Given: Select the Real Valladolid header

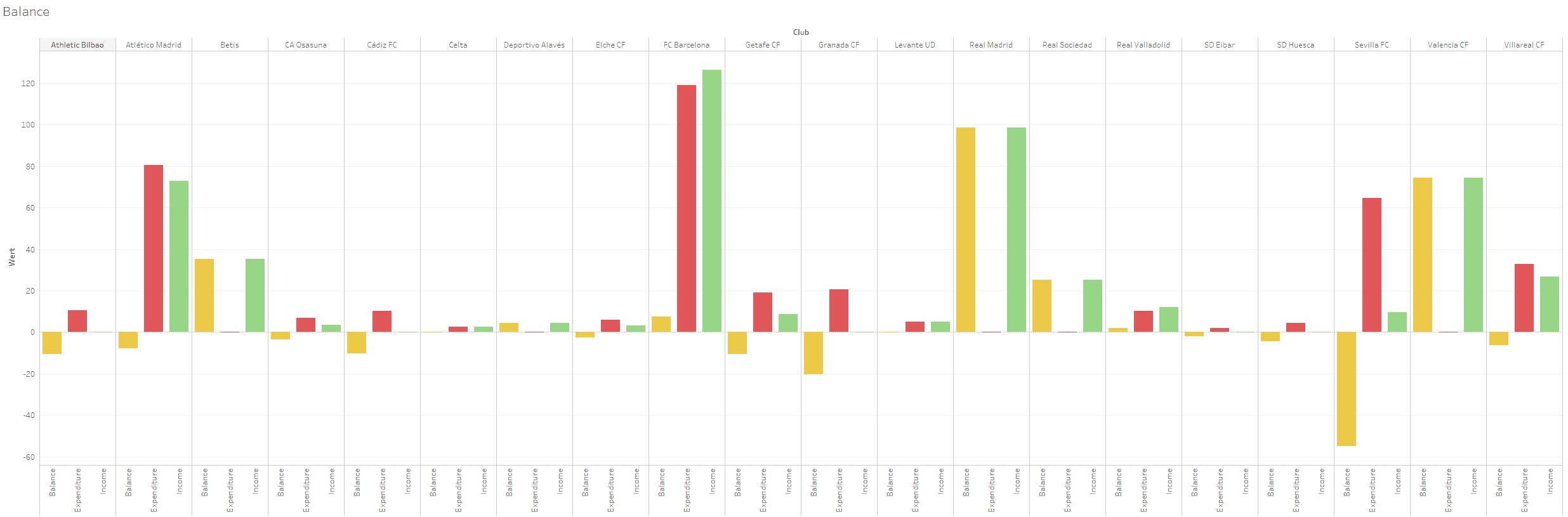Looking at the screenshot, I should click(x=1143, y=45).
